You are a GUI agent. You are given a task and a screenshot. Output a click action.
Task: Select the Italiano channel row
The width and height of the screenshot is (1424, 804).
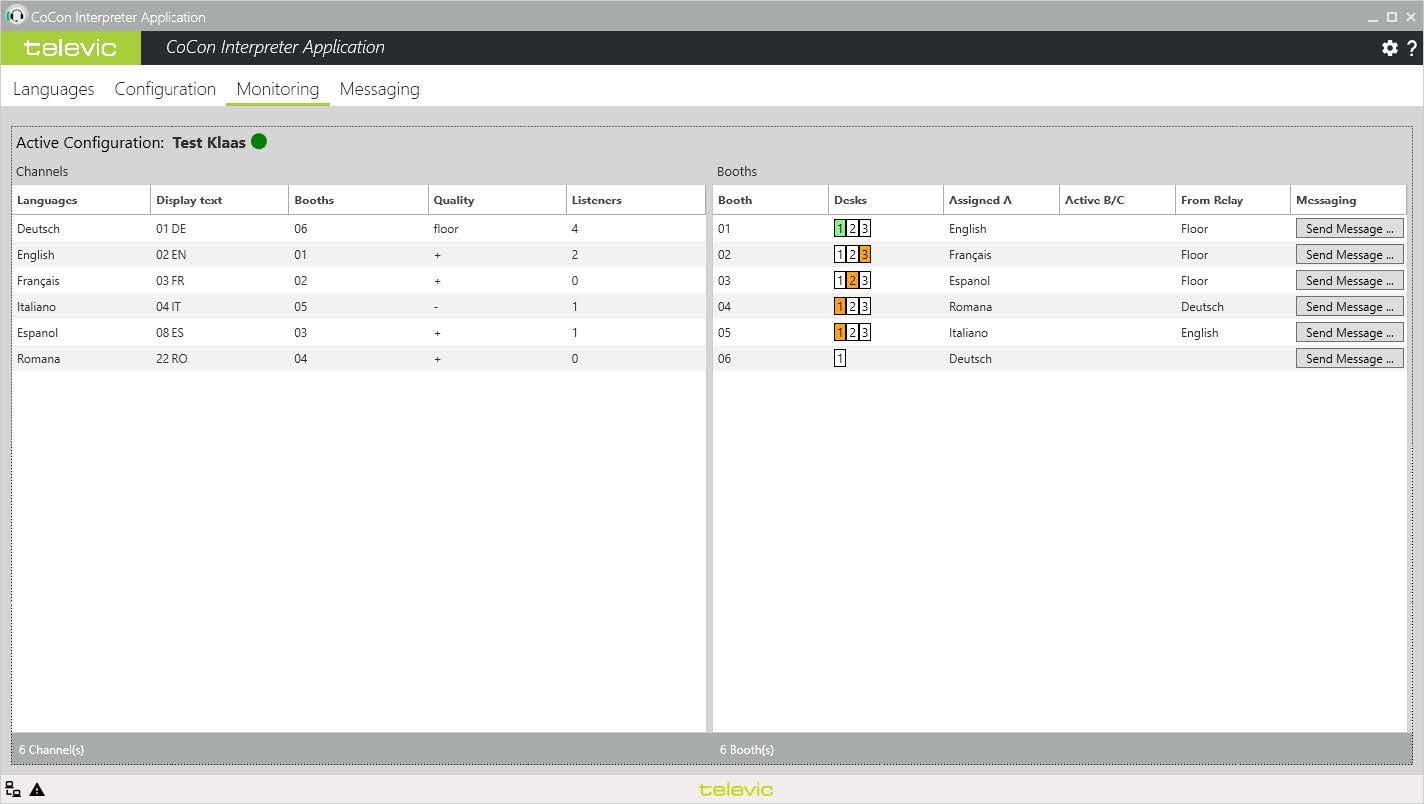359,307
